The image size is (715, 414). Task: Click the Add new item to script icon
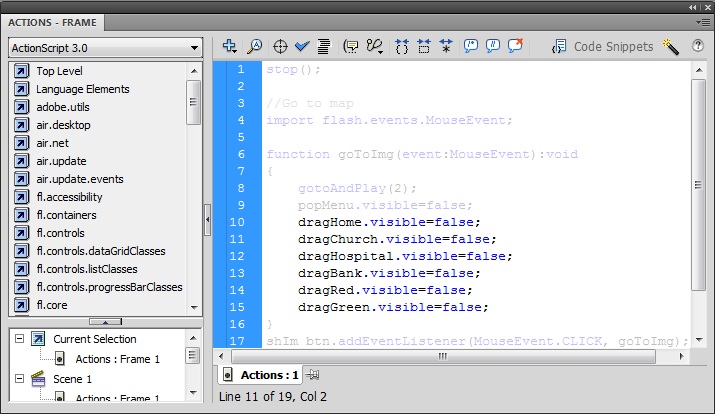(229, 46)
